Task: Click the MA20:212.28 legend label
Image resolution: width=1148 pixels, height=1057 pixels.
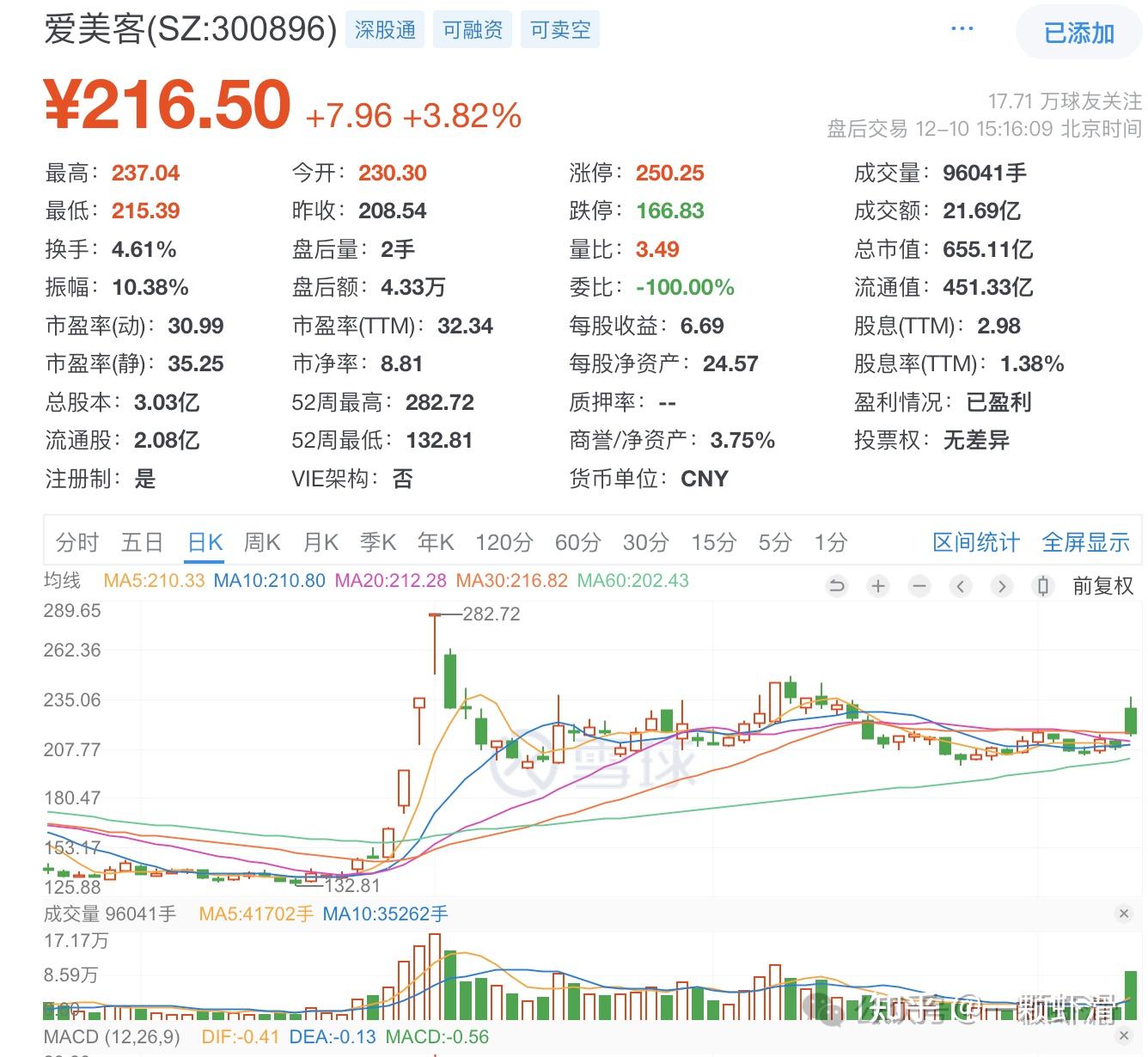Action: [390, 580]
